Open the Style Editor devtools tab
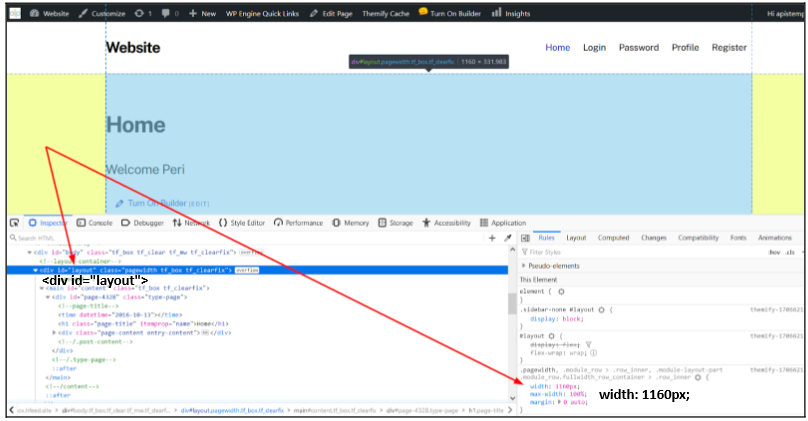The width and height of the screenshot is (808, 421). click(242, 223)
